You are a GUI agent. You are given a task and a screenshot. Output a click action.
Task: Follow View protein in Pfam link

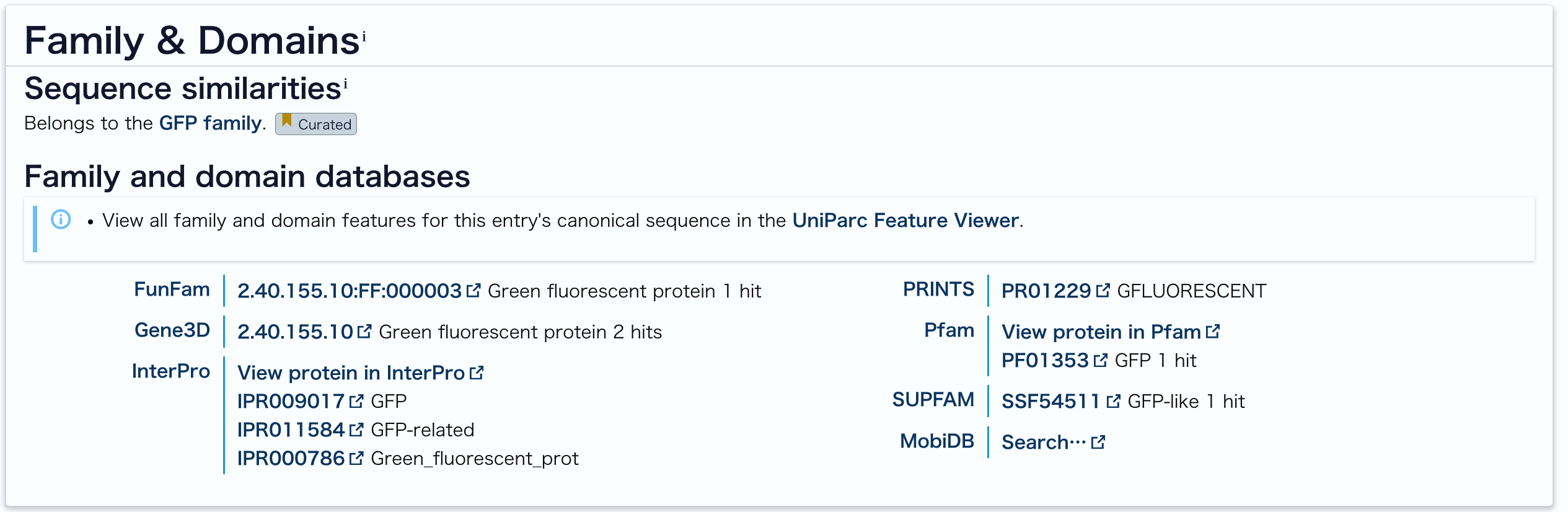(1101, 332)
